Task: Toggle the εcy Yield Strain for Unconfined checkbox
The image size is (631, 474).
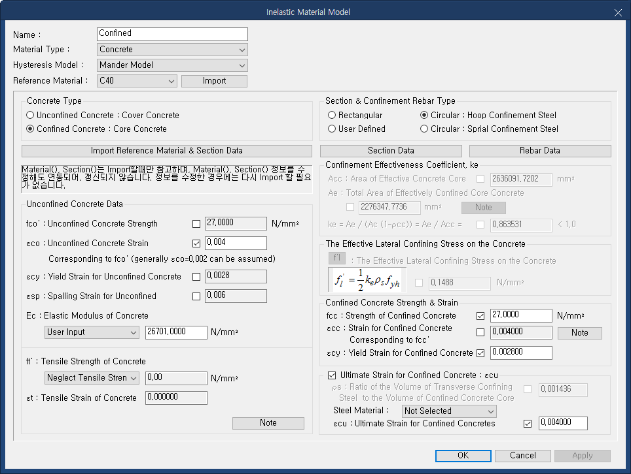Action: pos(196,277)
